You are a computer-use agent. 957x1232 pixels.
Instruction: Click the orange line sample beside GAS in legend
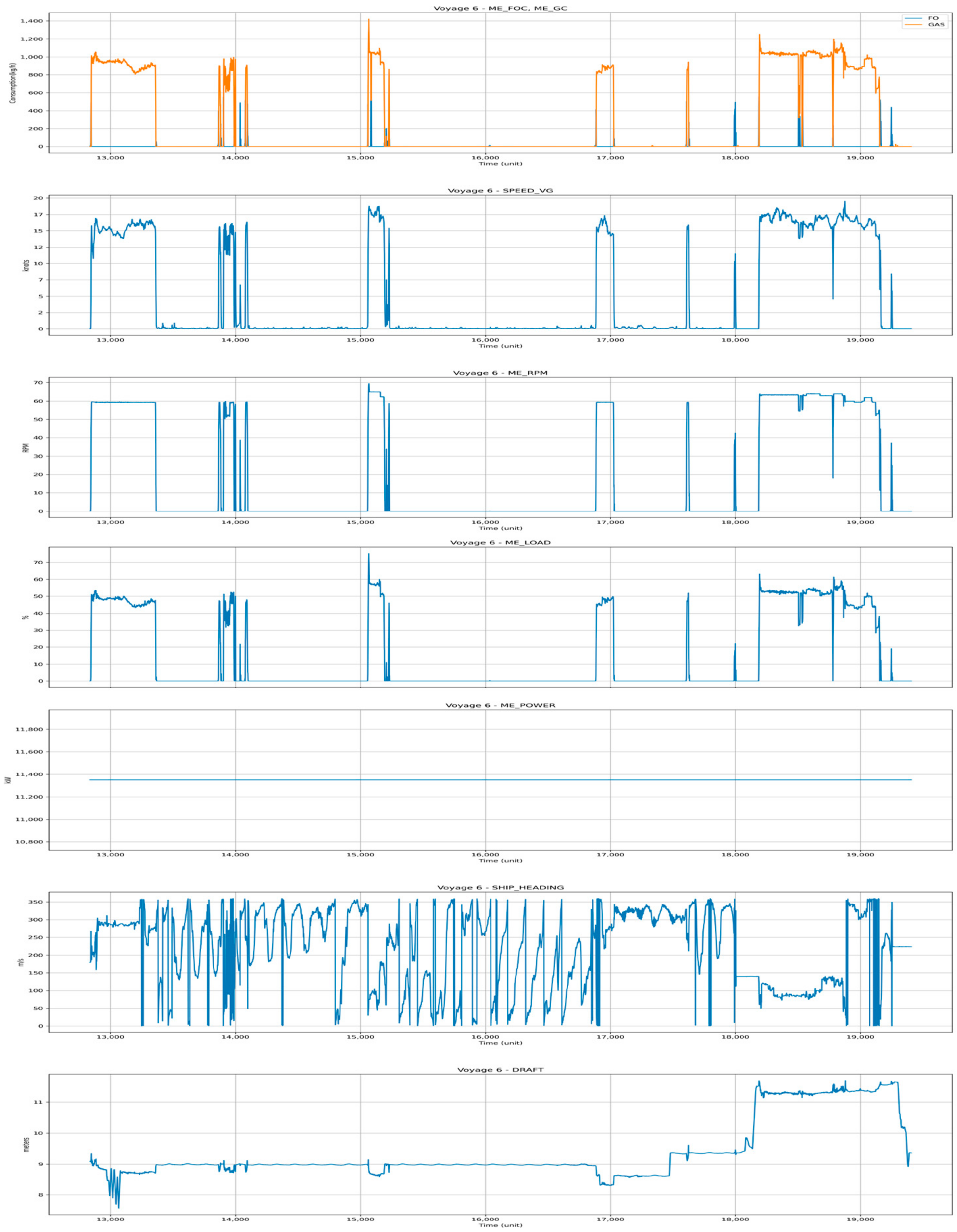coord(914,25)
